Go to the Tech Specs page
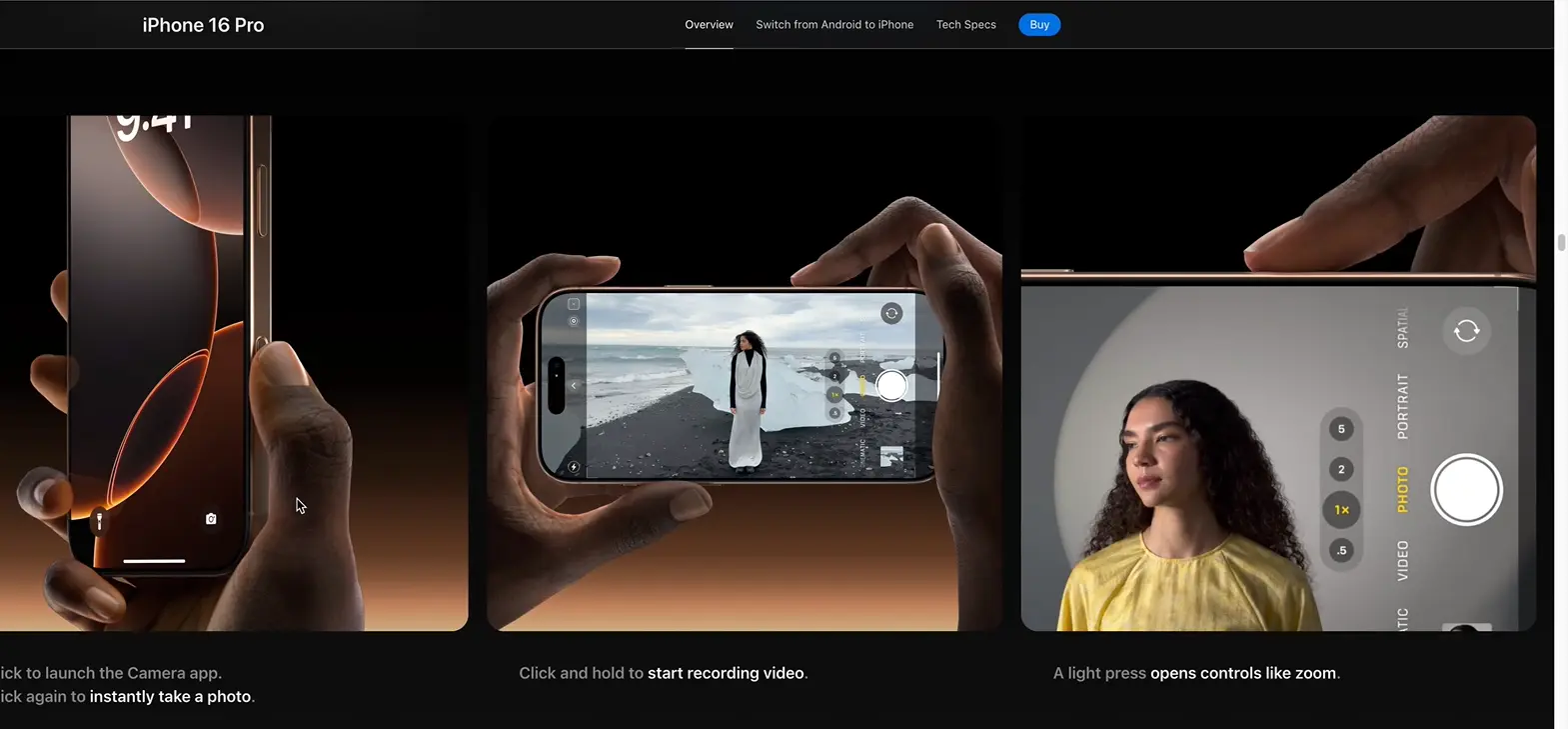Image resolution: width=1568 pixels, height=729 pixels. [x=966, y=25]
